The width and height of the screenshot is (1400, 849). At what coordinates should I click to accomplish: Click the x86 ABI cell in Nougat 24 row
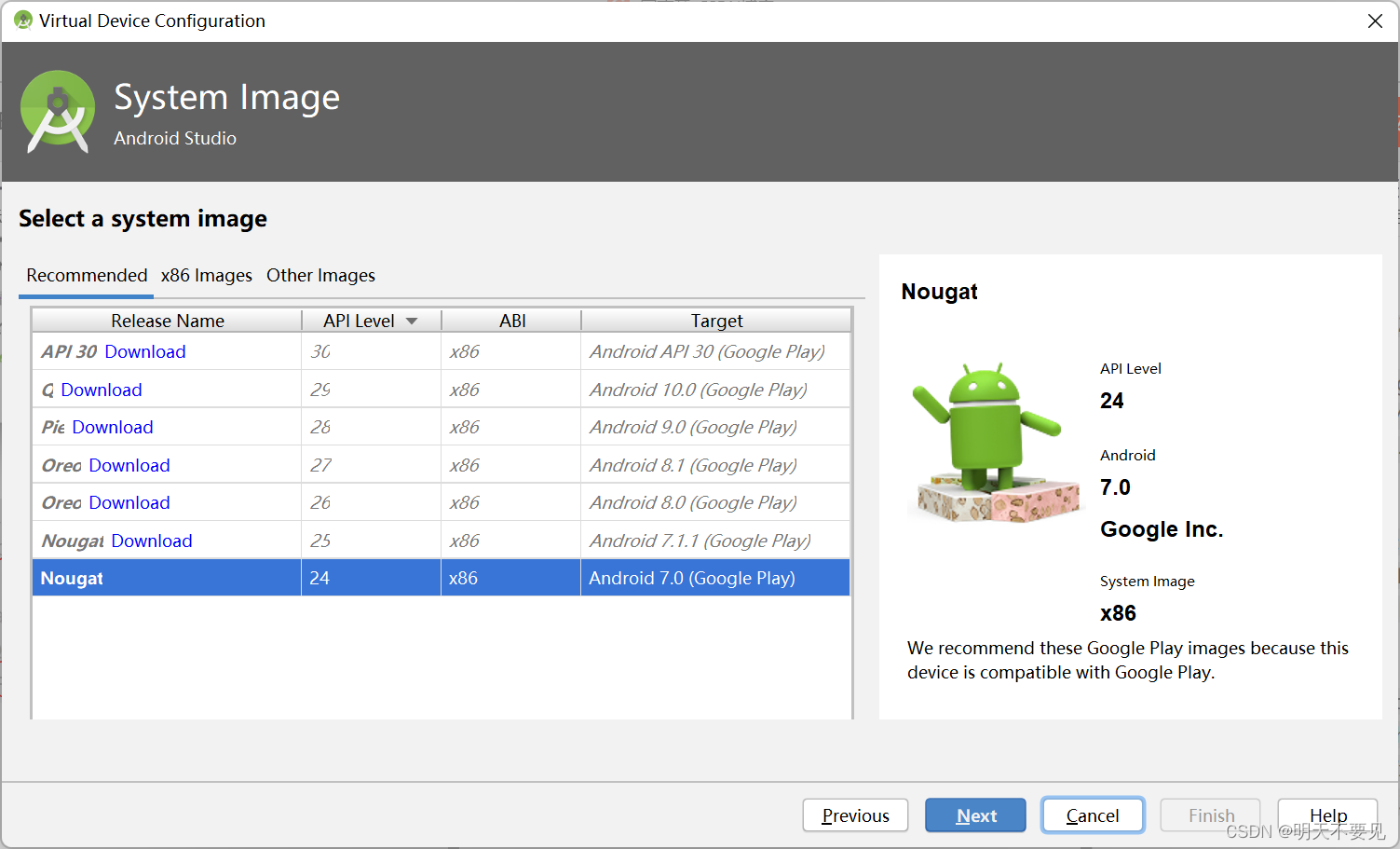[510, 578]
